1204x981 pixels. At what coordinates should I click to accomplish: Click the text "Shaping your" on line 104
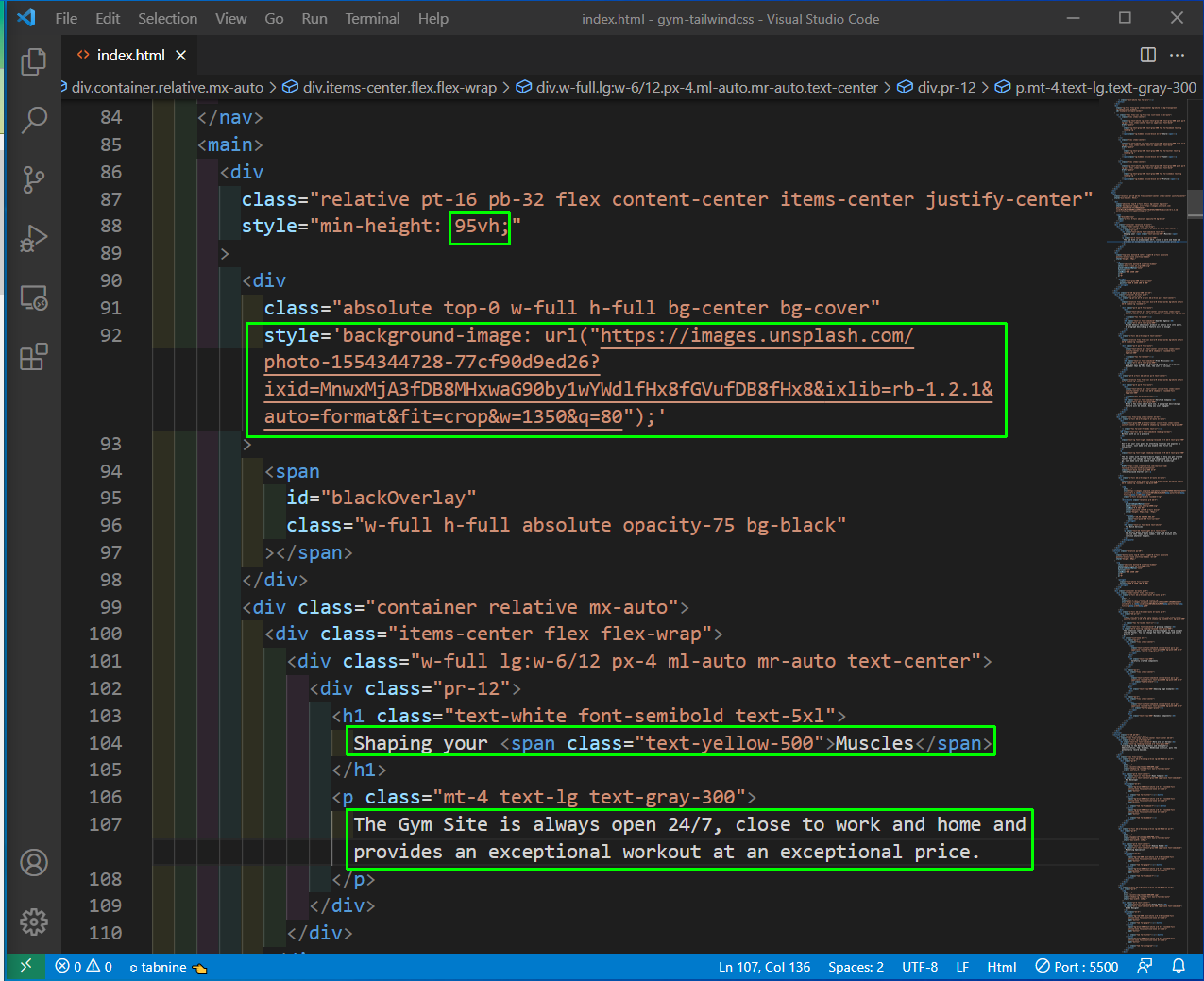pyautogui.click(x=420, y=743)
